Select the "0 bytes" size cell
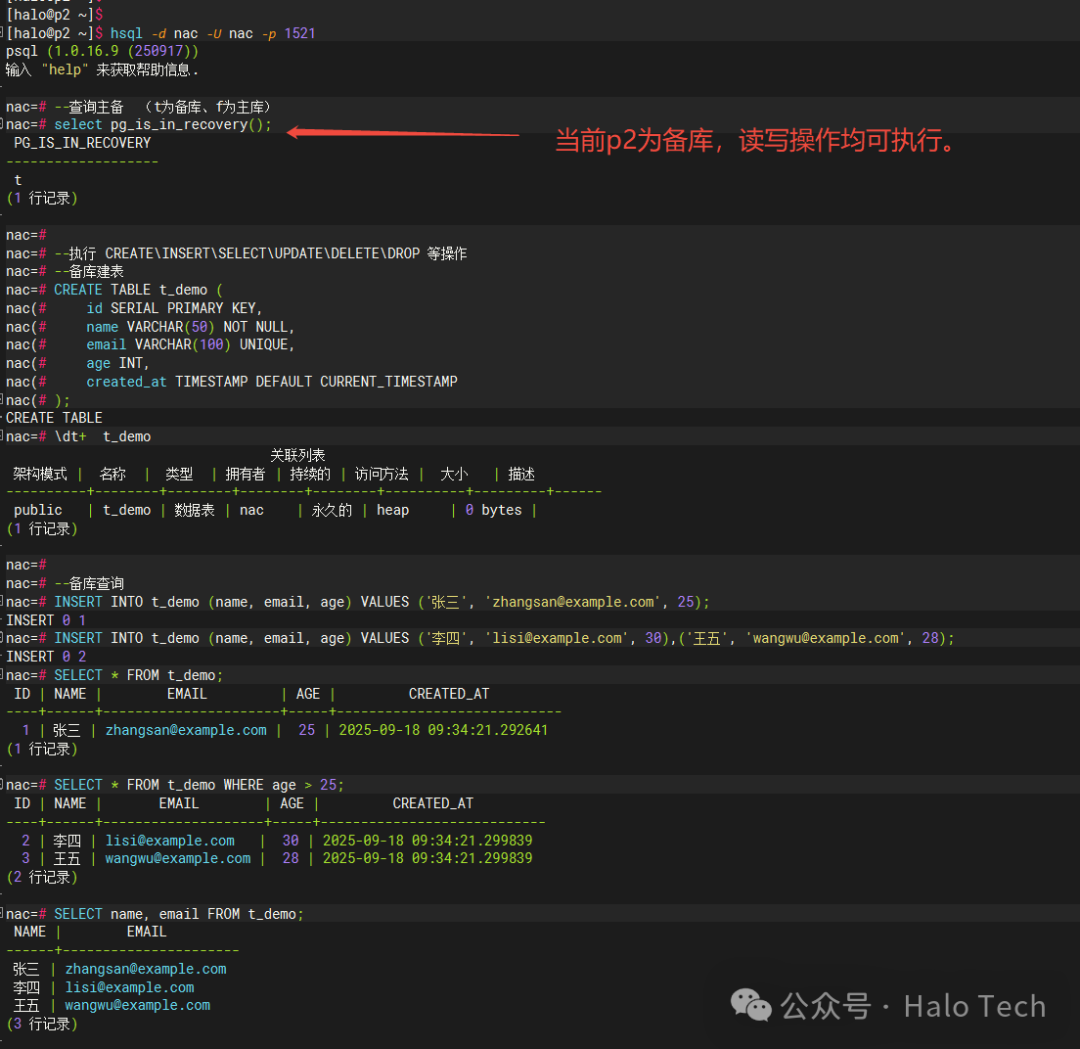1080x1049 pixels. 493,510
